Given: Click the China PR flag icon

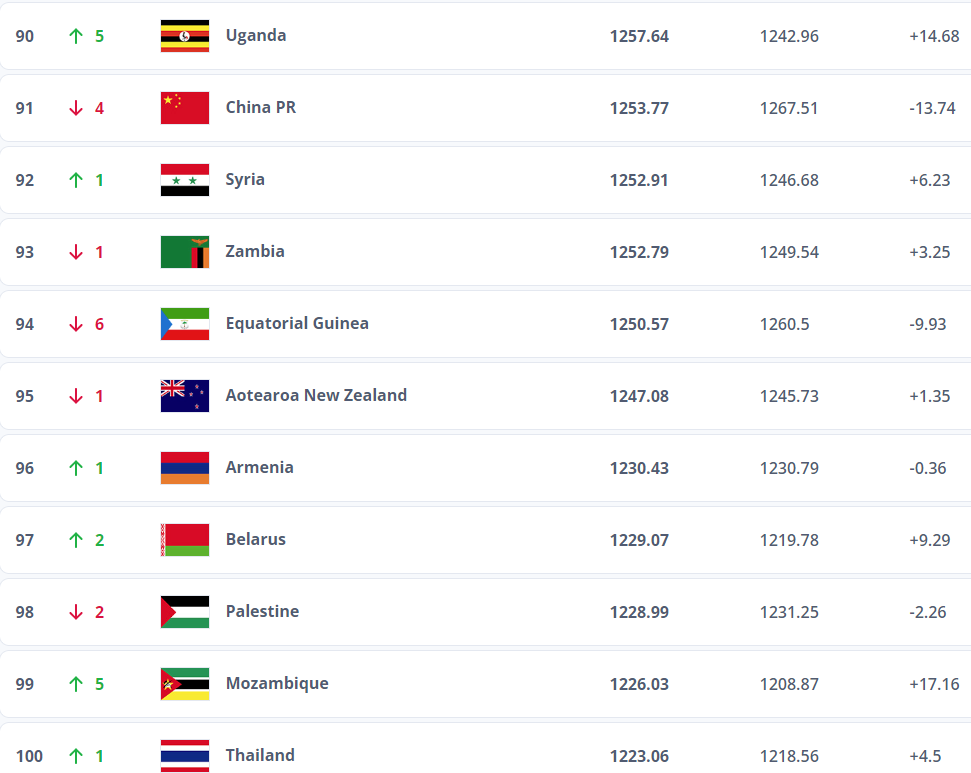Looking at the screenshot, I should 185,108.
